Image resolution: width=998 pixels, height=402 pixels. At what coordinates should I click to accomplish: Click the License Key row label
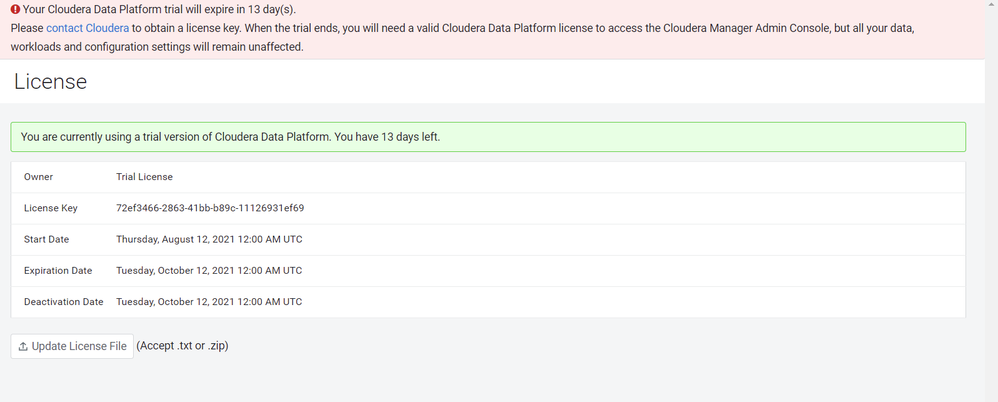point(51,208)
